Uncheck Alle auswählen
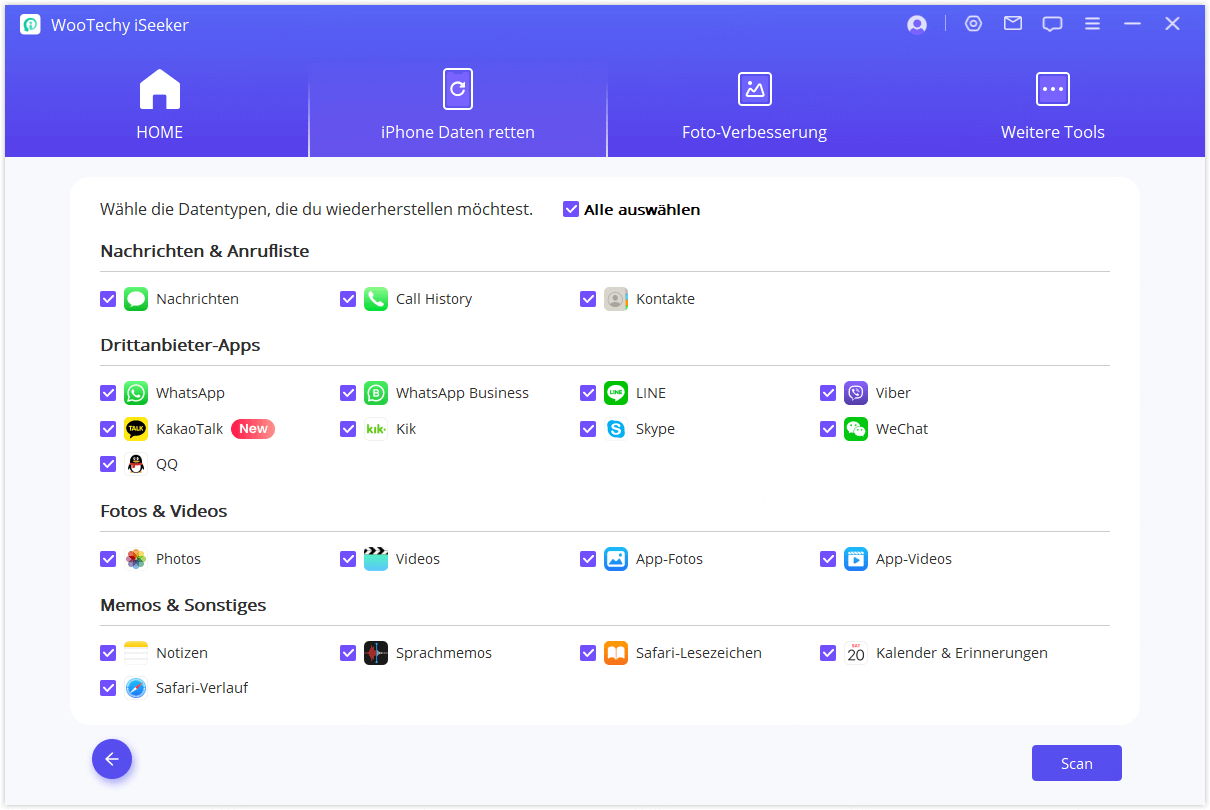 (x=571, y=209)
